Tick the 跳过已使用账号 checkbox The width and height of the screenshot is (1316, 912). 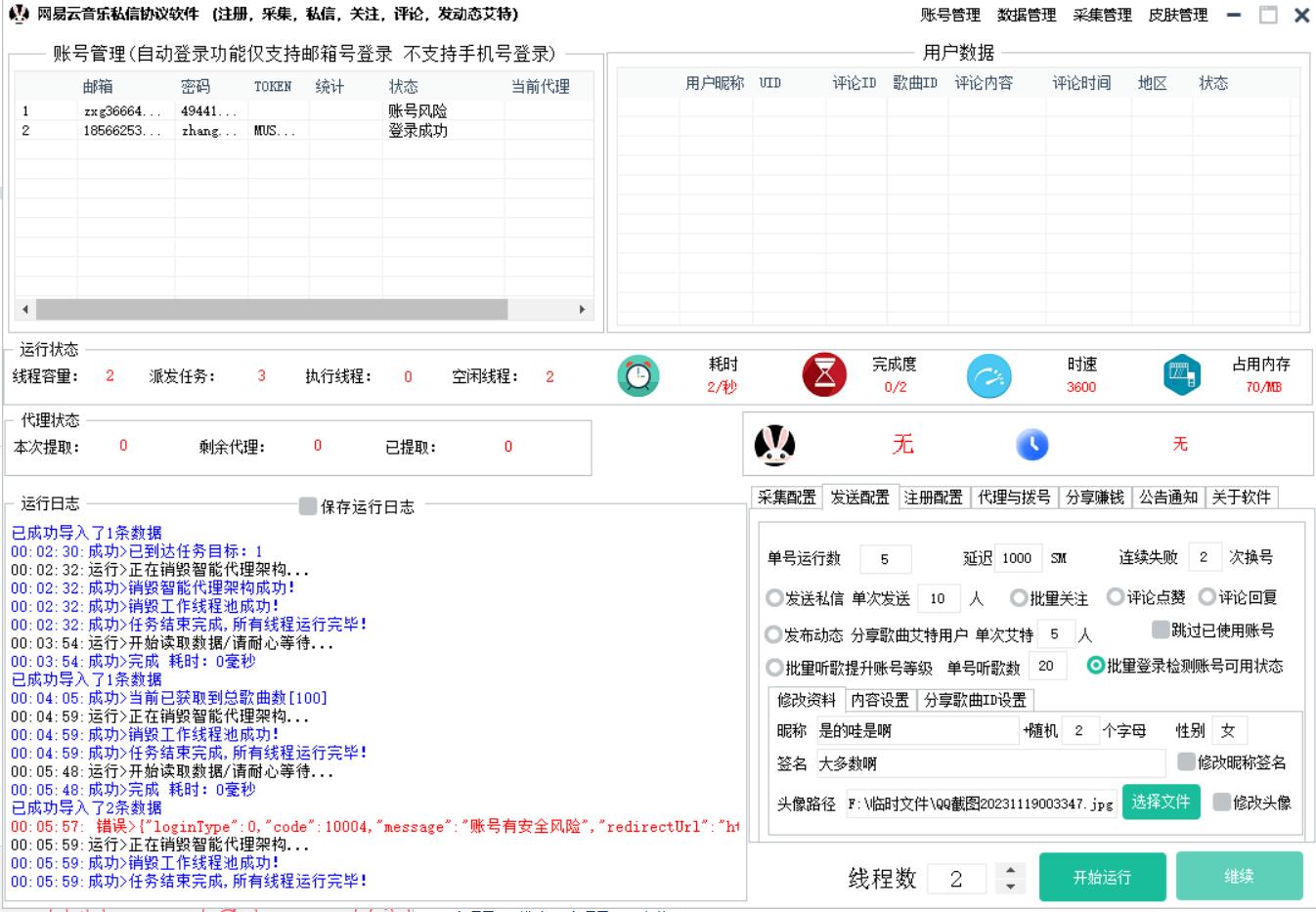click(x=1161, y=630)
